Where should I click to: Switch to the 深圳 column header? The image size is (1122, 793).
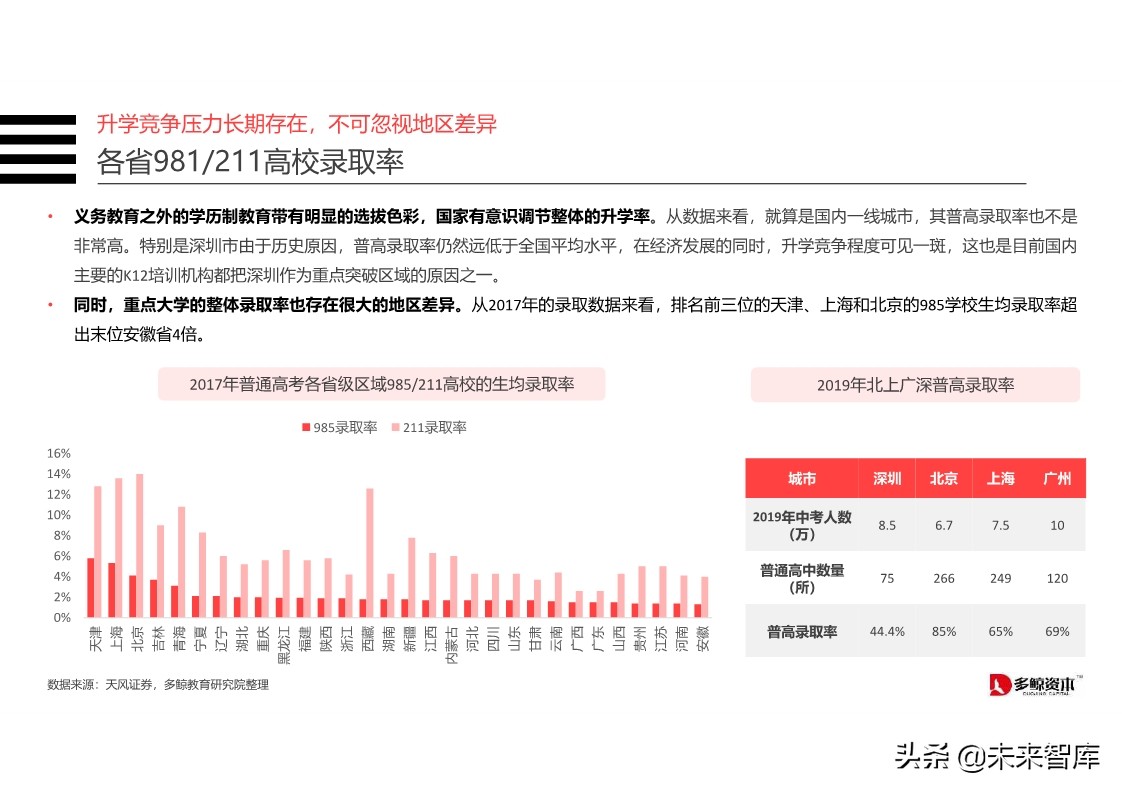[886, 478]
